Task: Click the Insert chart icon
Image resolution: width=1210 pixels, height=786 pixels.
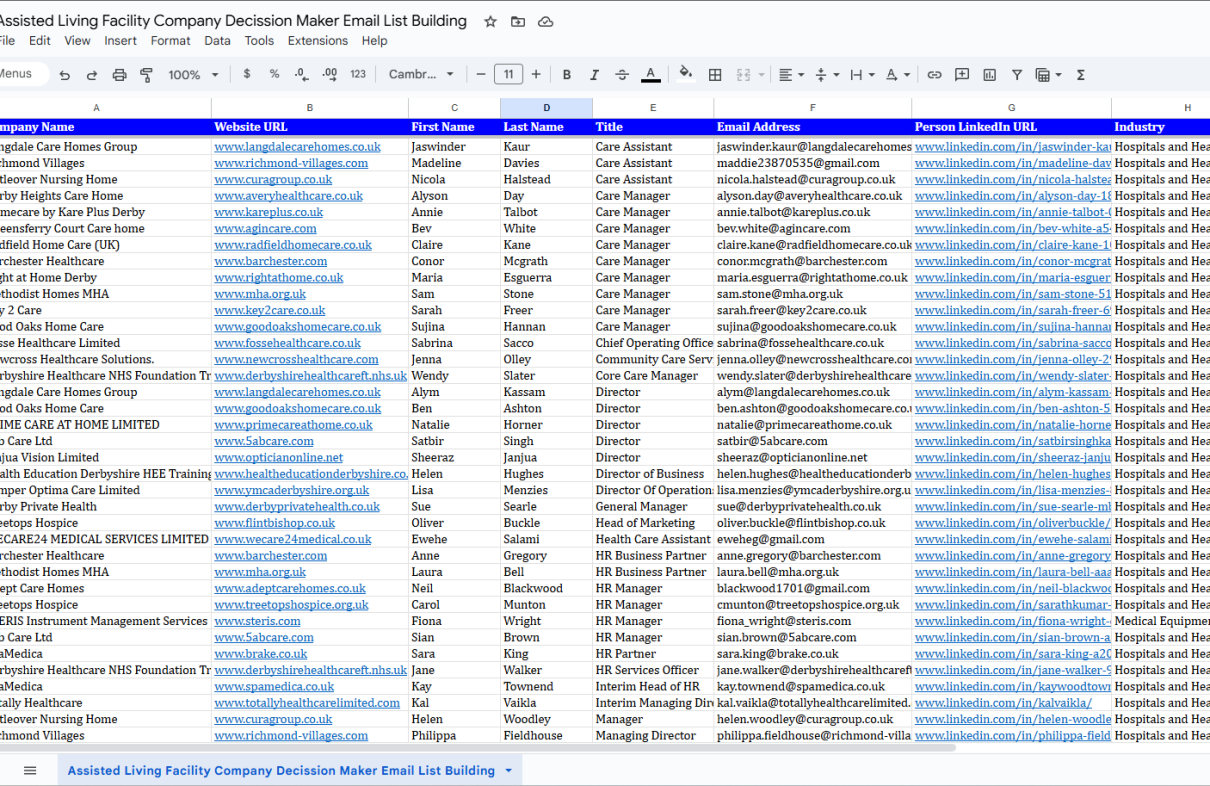Action: coord(989,75)
